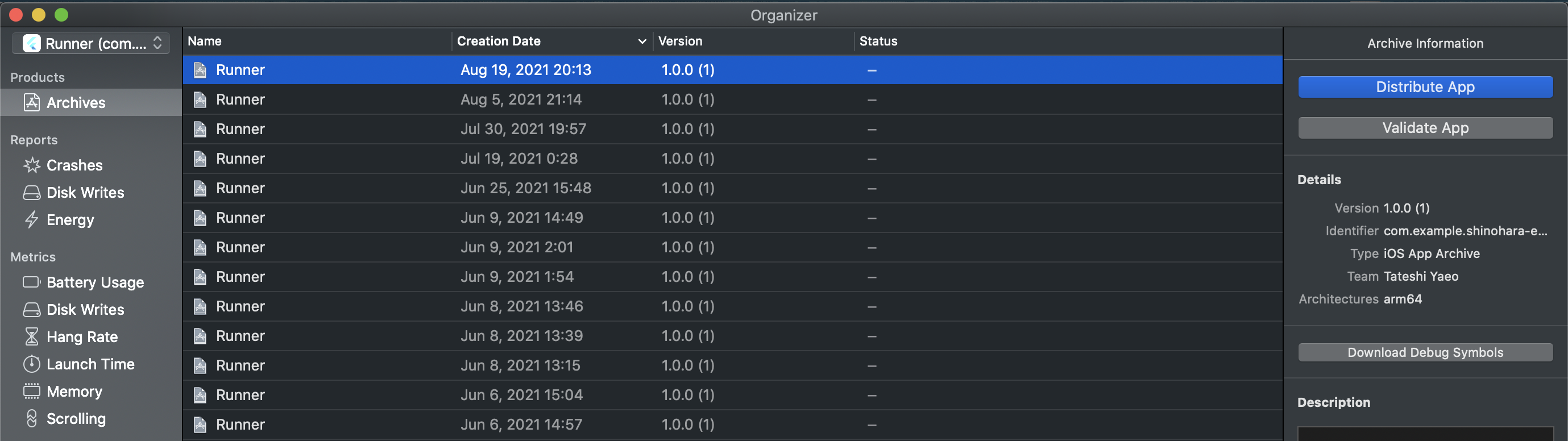Click the Description text field
The width and height of the screenshot is (1568, 441).
pos(1425,434)
